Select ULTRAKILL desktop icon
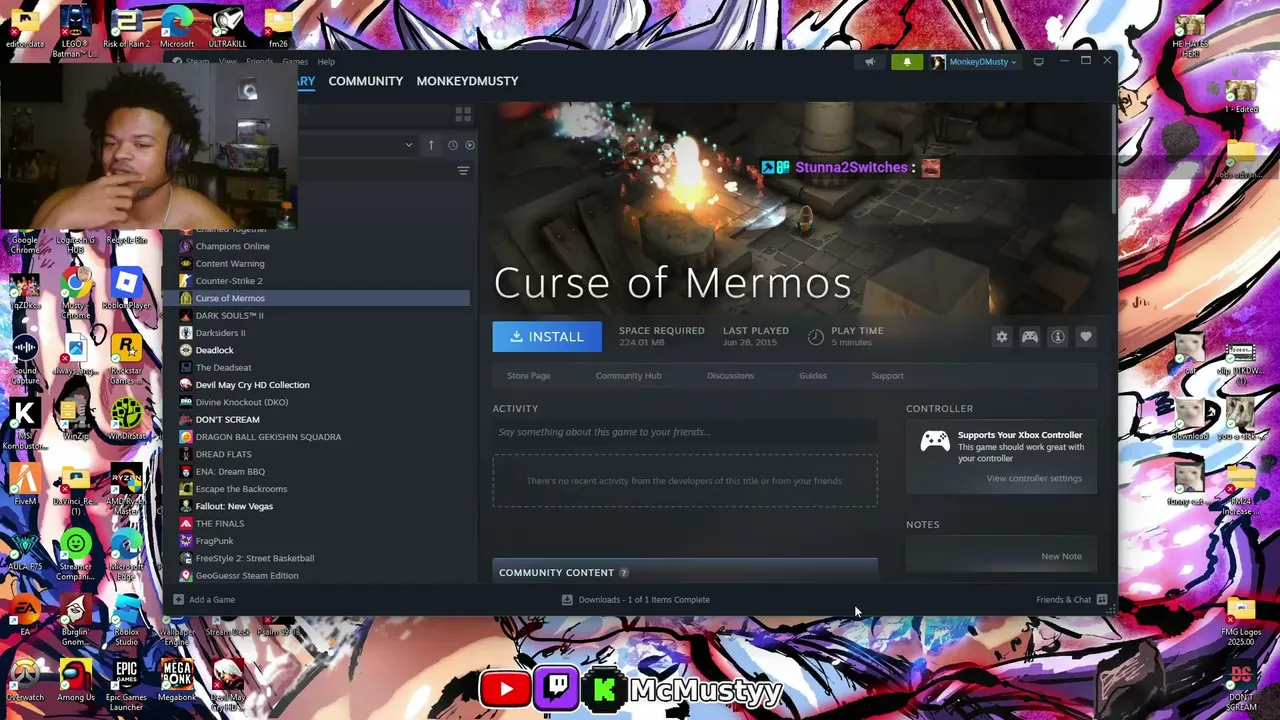1280x720 pixels. (228, 27)
